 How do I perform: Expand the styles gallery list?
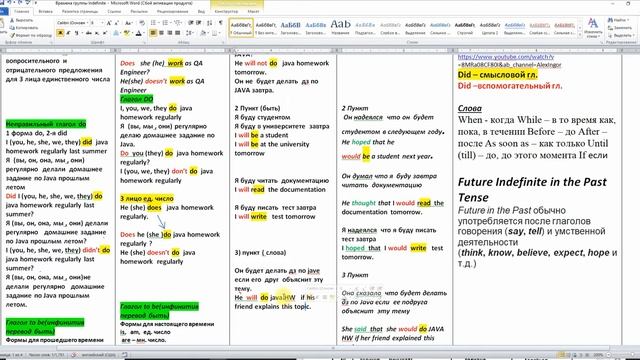pos(580,34)
